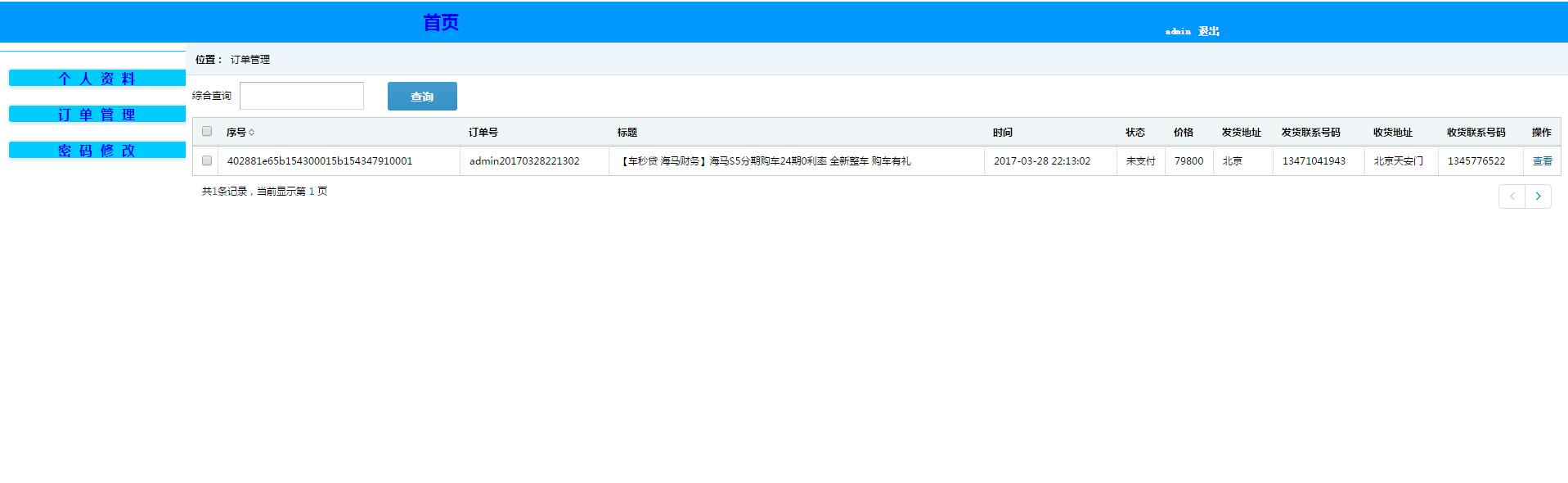Select the checkbox for order admin20170328221302
Image resolution: width=1568 pixels, height=483 pixels.
[207, 161]
